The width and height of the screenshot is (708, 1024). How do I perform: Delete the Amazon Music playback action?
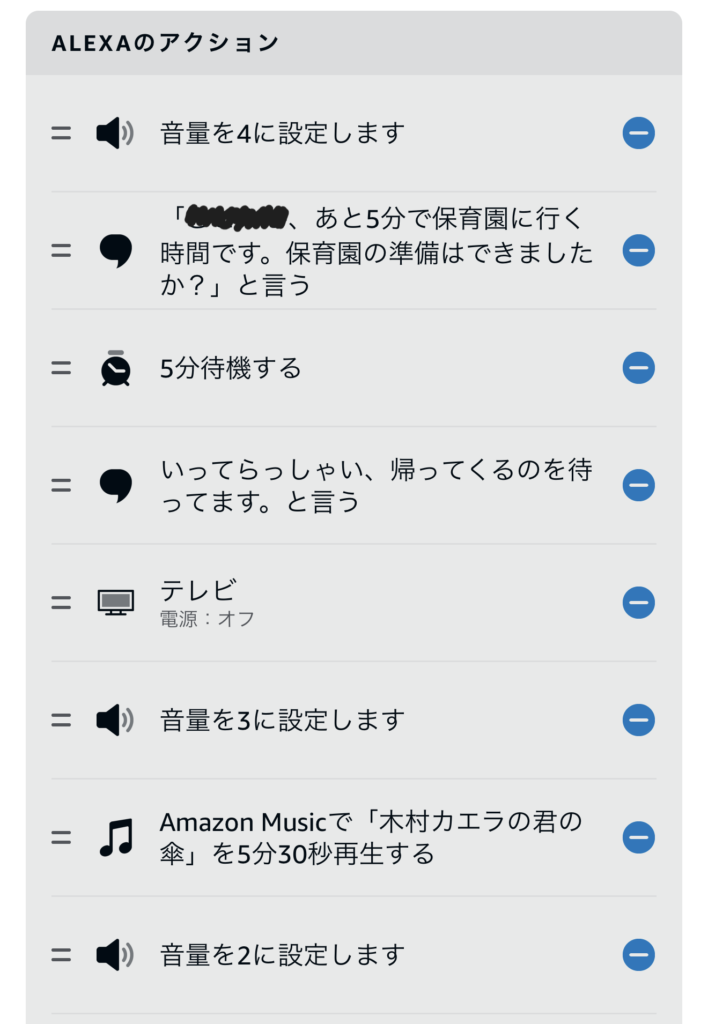pos(638,837)
